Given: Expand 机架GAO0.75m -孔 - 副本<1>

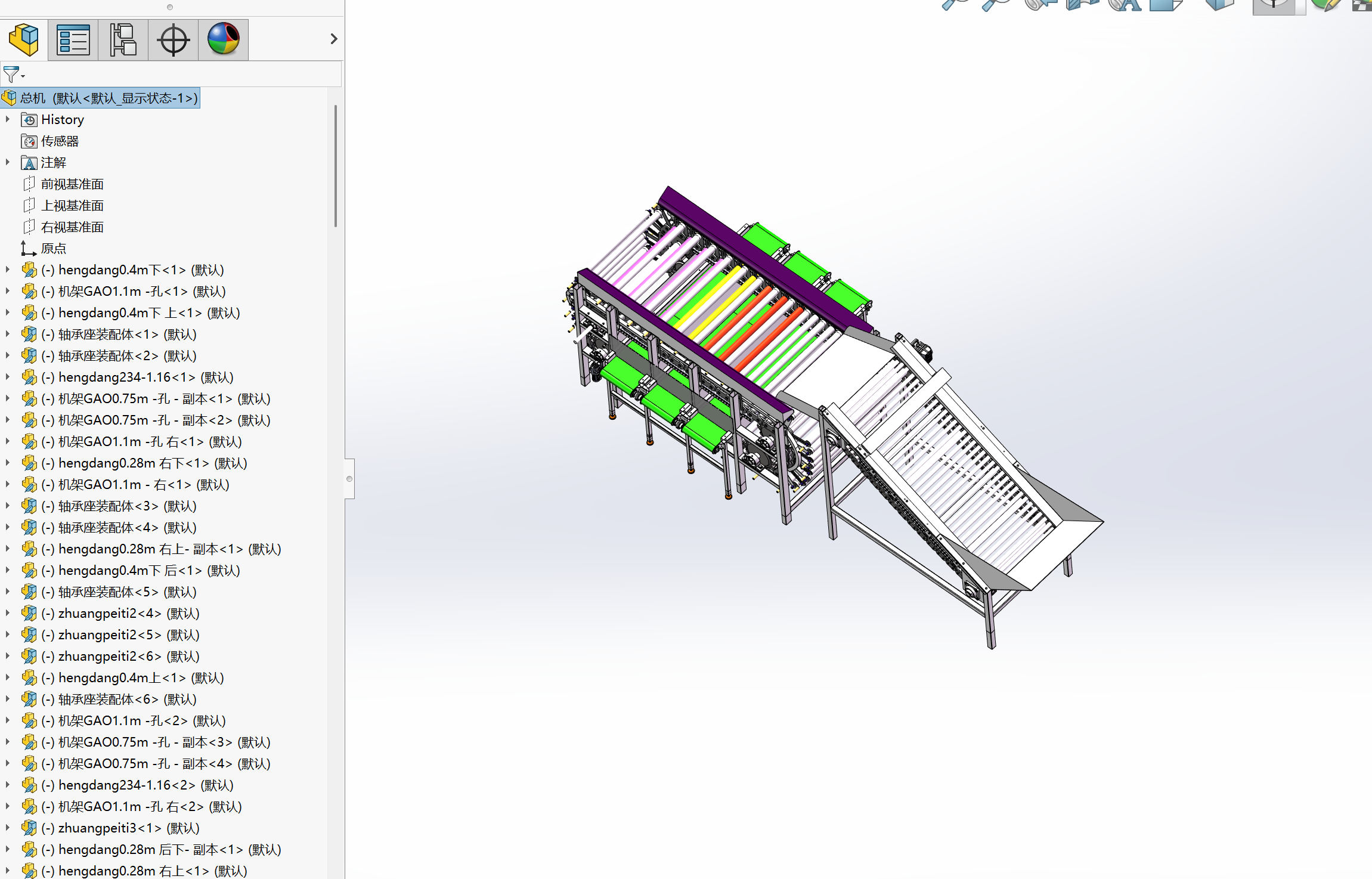Looking at the screenshot, I should [x=8, y=398].
